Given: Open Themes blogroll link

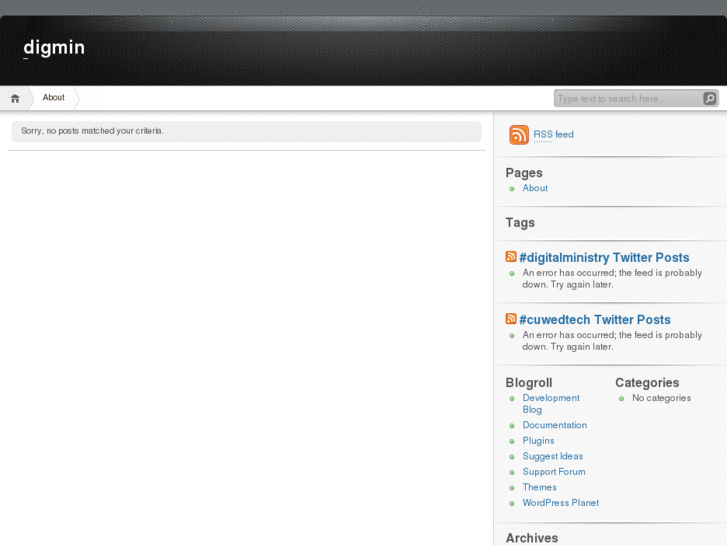Looking at the screenshot, I should pos(539,487).
